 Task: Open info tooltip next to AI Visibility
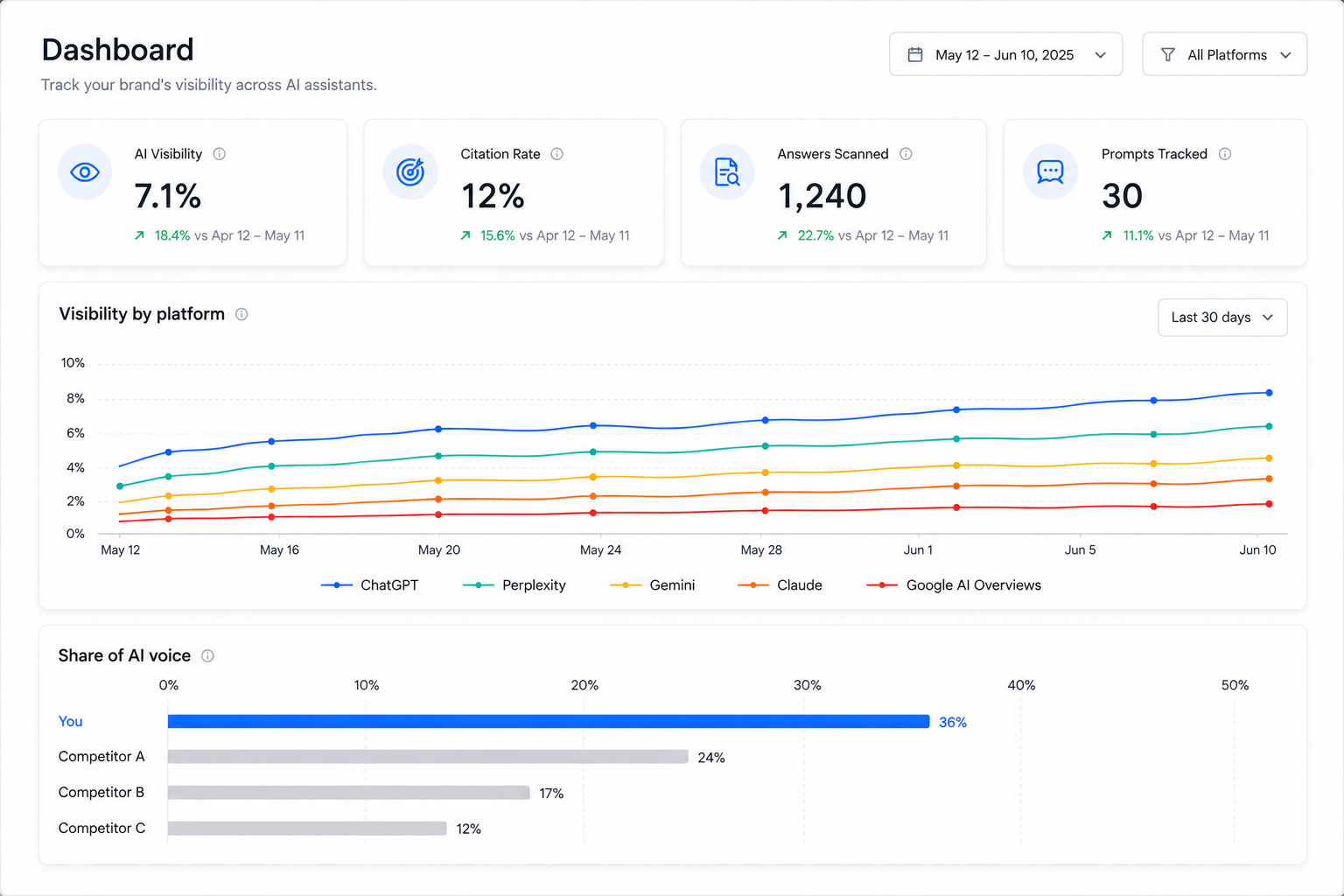click(x=220, y=154)
